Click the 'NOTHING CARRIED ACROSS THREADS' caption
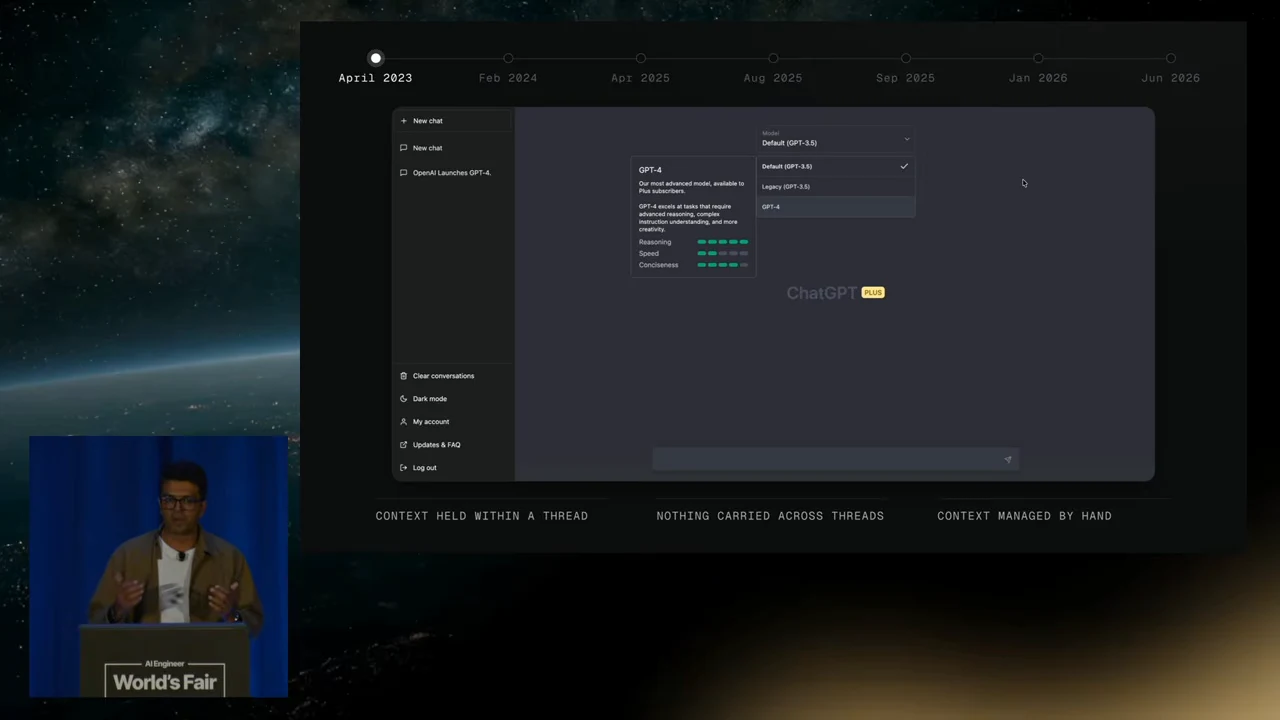Screen dimensions: 1280x720 click(x=770, y=516)
